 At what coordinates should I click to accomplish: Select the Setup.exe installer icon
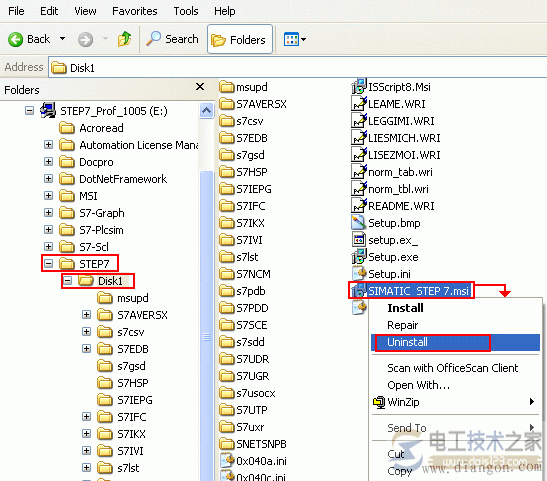pyautogui.click(x=359, y=257)
